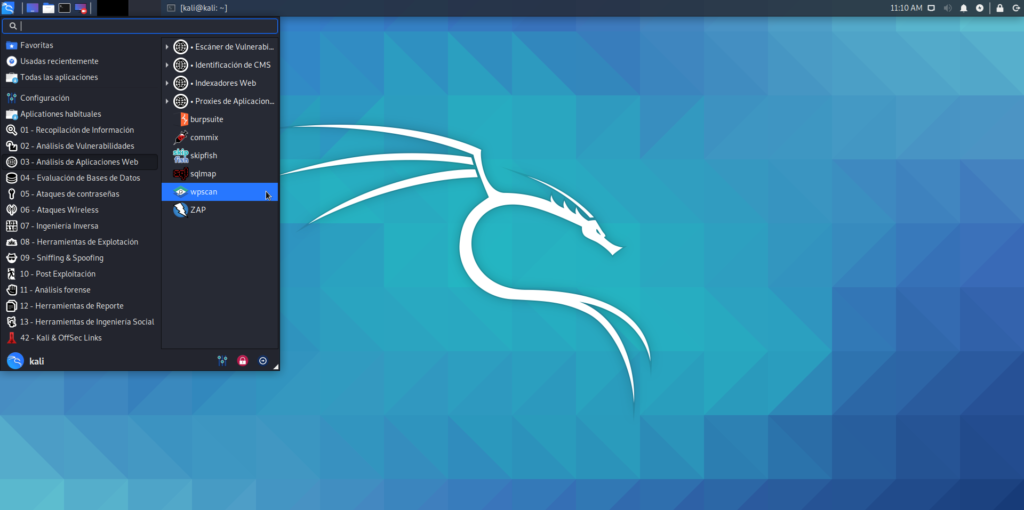The width and height of the screenshot is (1024, 510).
Task: Open the Favoritas menu category
Action: point(36,45)
